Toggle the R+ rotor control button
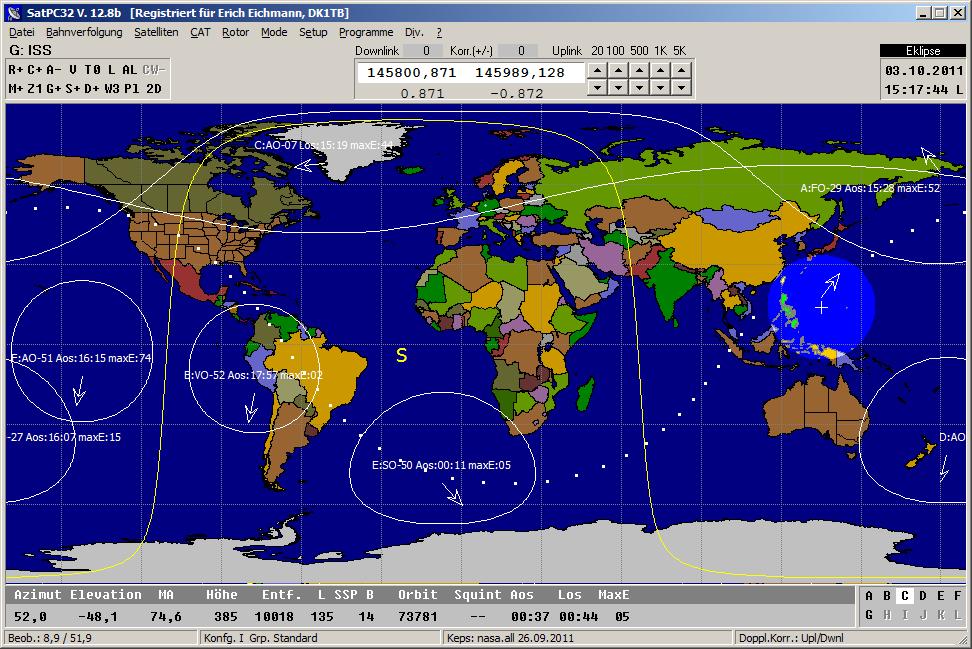972x649 pixels. pos(16,69)
